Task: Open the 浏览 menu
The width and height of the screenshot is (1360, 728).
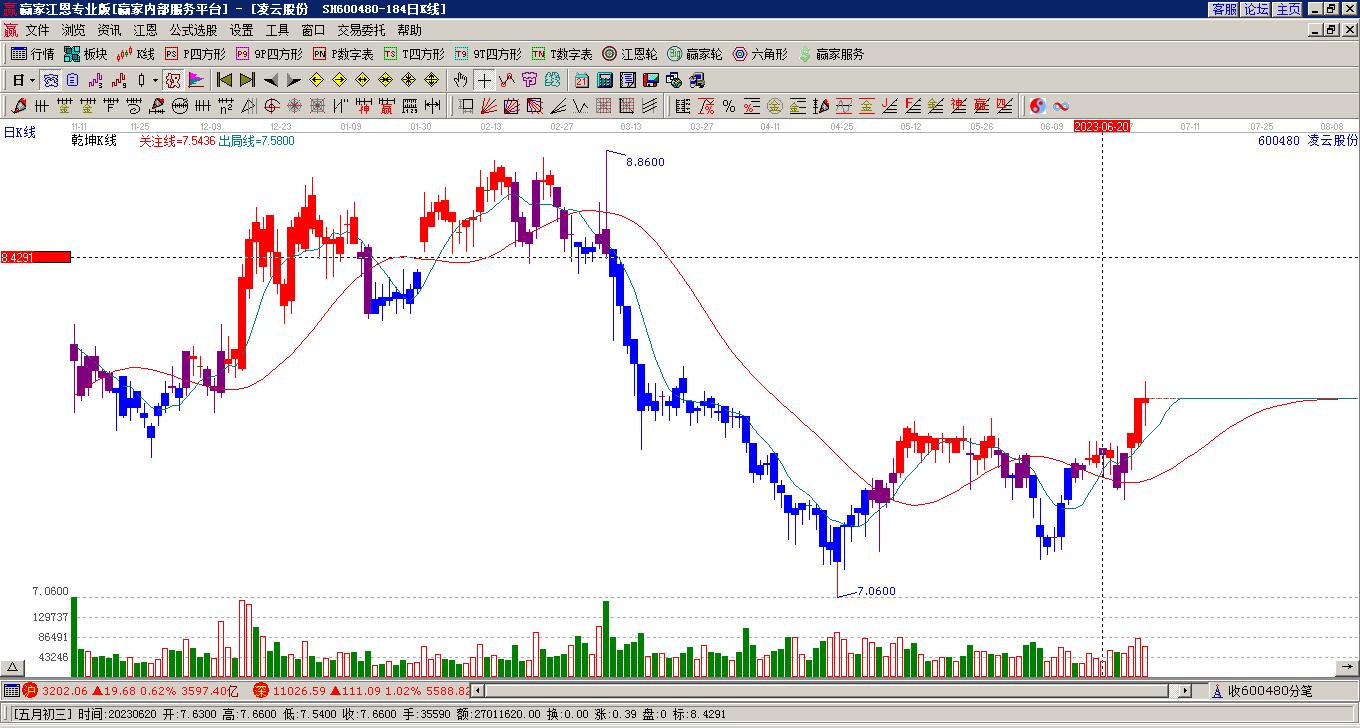Action: (x=73, y=31)
